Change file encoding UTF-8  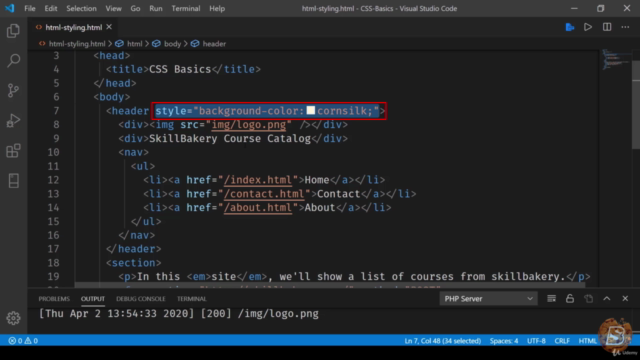click(536, 341)
